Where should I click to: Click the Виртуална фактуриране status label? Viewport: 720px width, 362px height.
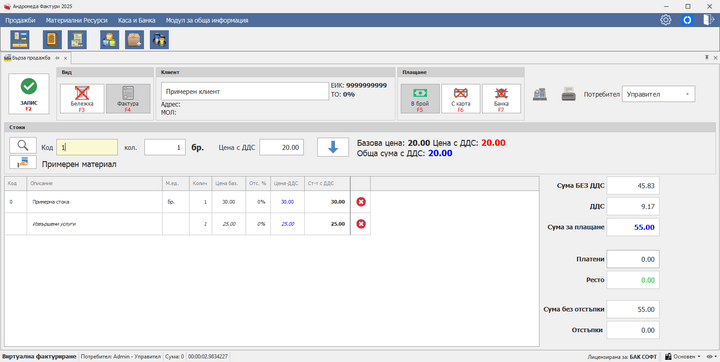[x=39, y=356]
